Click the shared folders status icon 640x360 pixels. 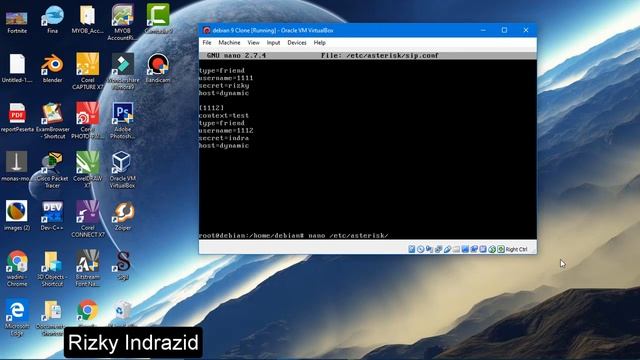[x=456, y=249]
